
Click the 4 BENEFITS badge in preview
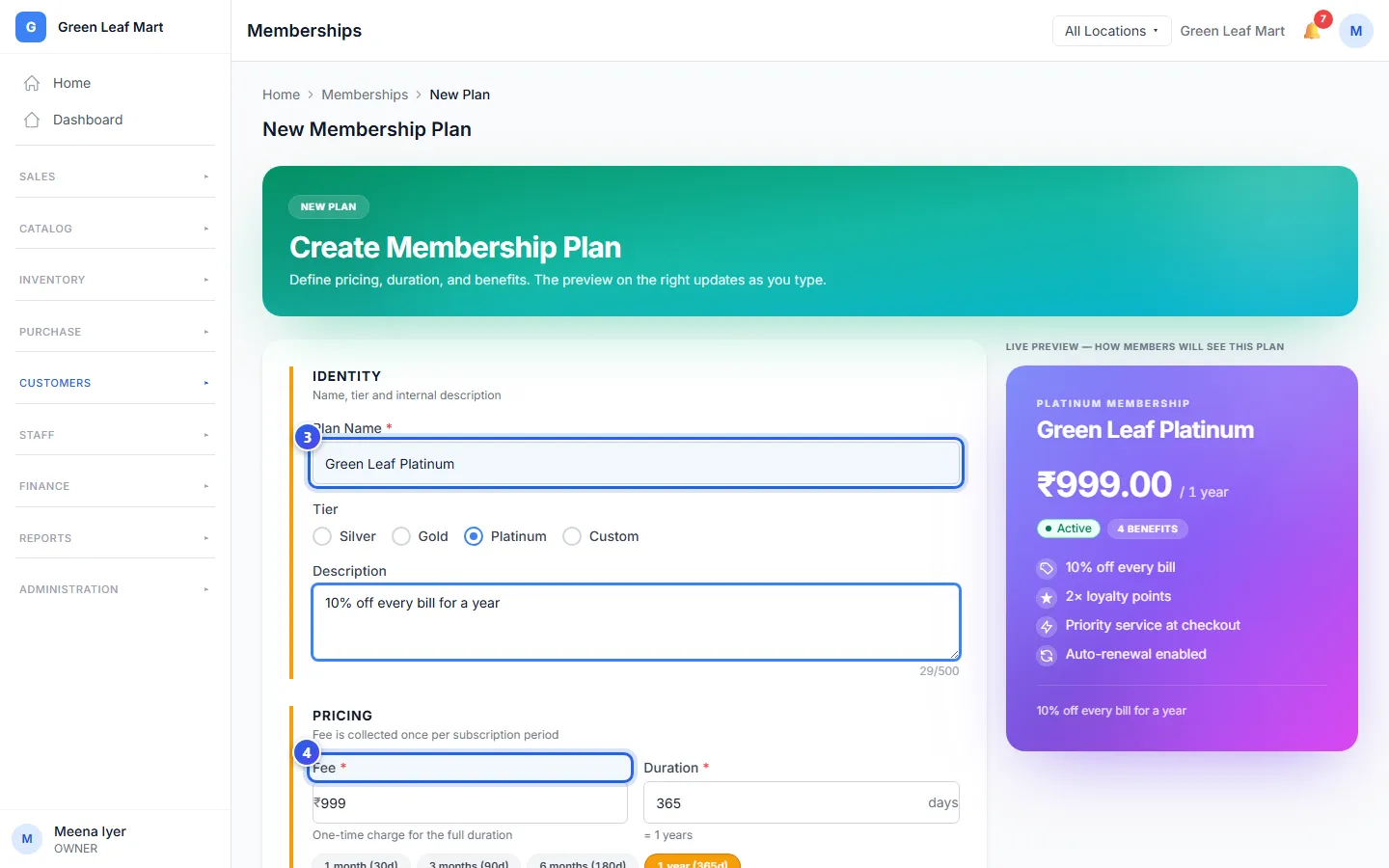tap(1148, 529)
